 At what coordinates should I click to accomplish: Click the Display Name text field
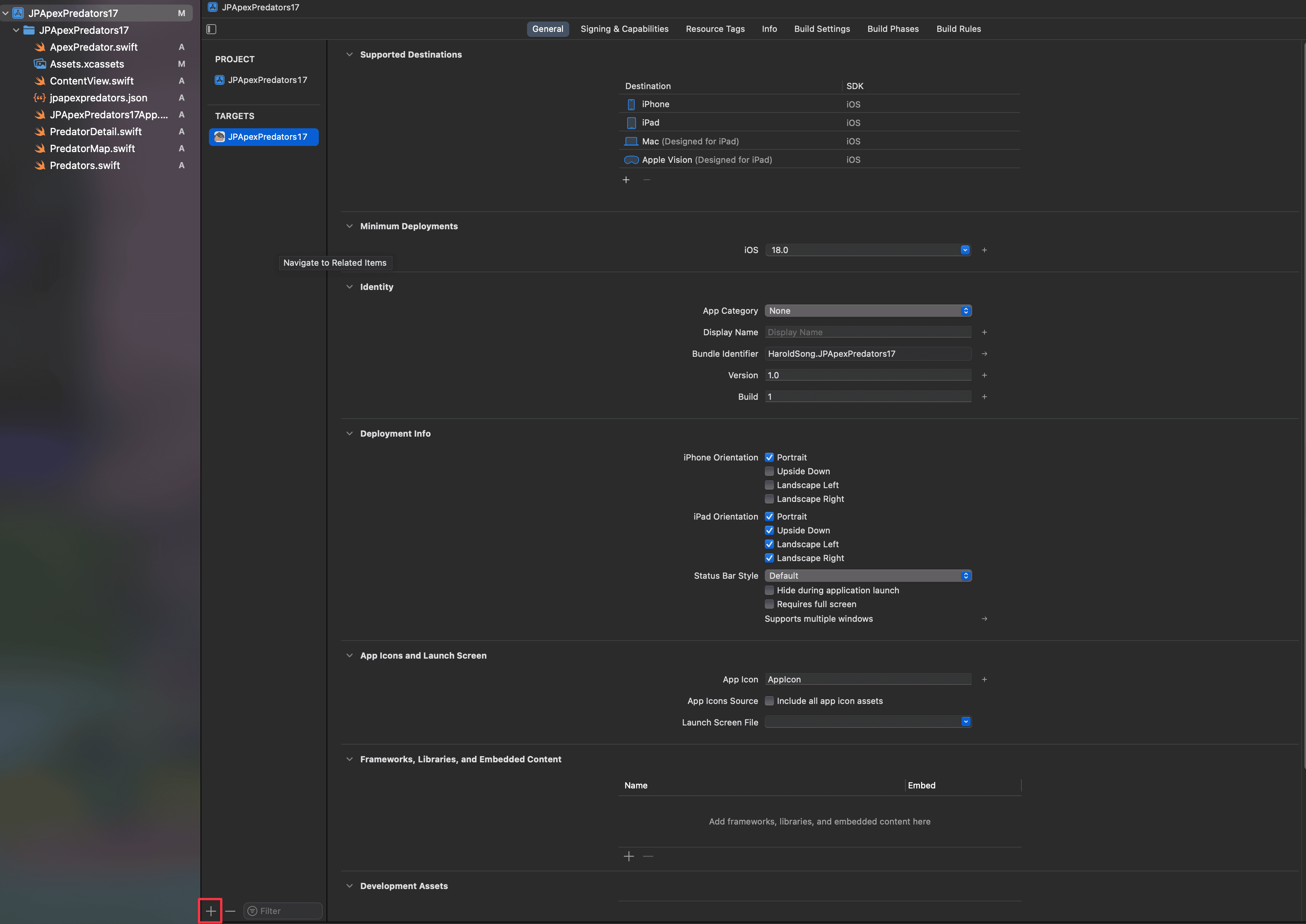(868, 332)
